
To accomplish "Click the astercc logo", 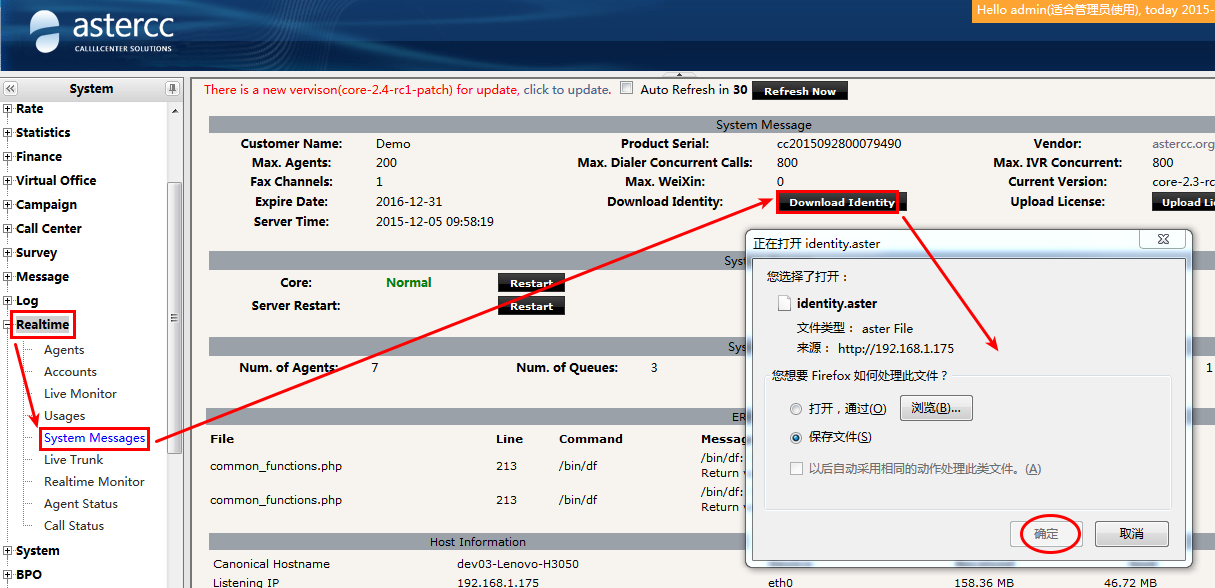I will coord(100,31).
